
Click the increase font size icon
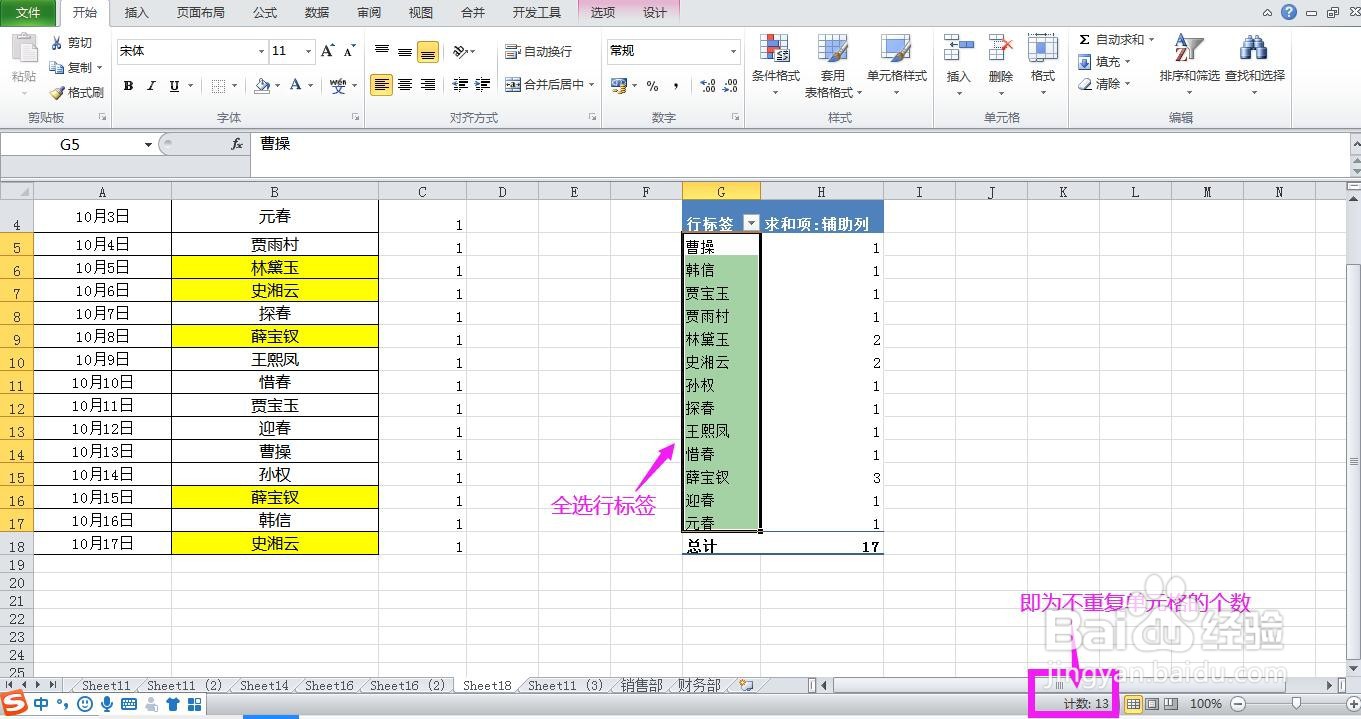(x=327, y=51)
